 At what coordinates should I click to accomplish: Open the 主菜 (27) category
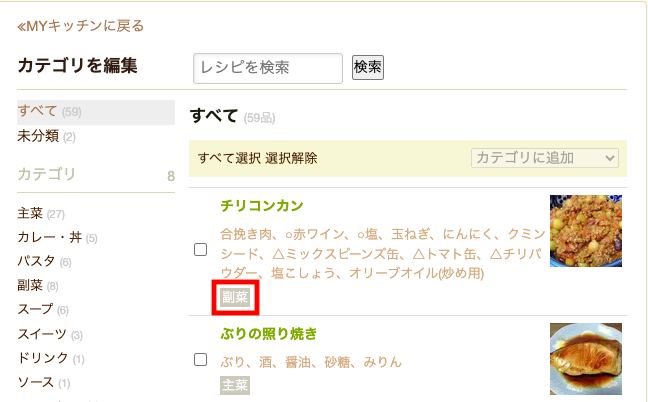(41, 214)
